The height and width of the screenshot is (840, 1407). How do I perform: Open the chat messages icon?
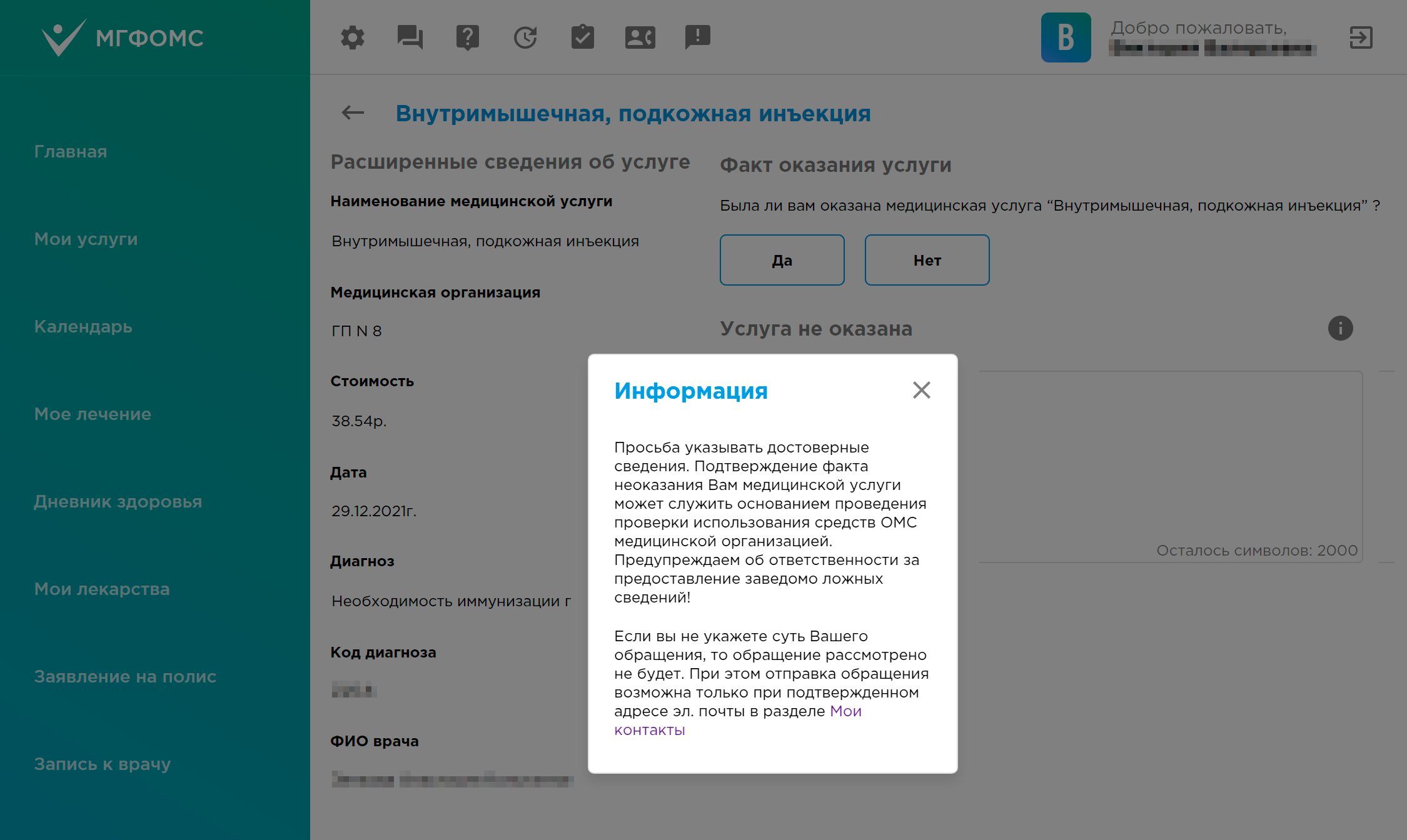click(x=410, y=37)
